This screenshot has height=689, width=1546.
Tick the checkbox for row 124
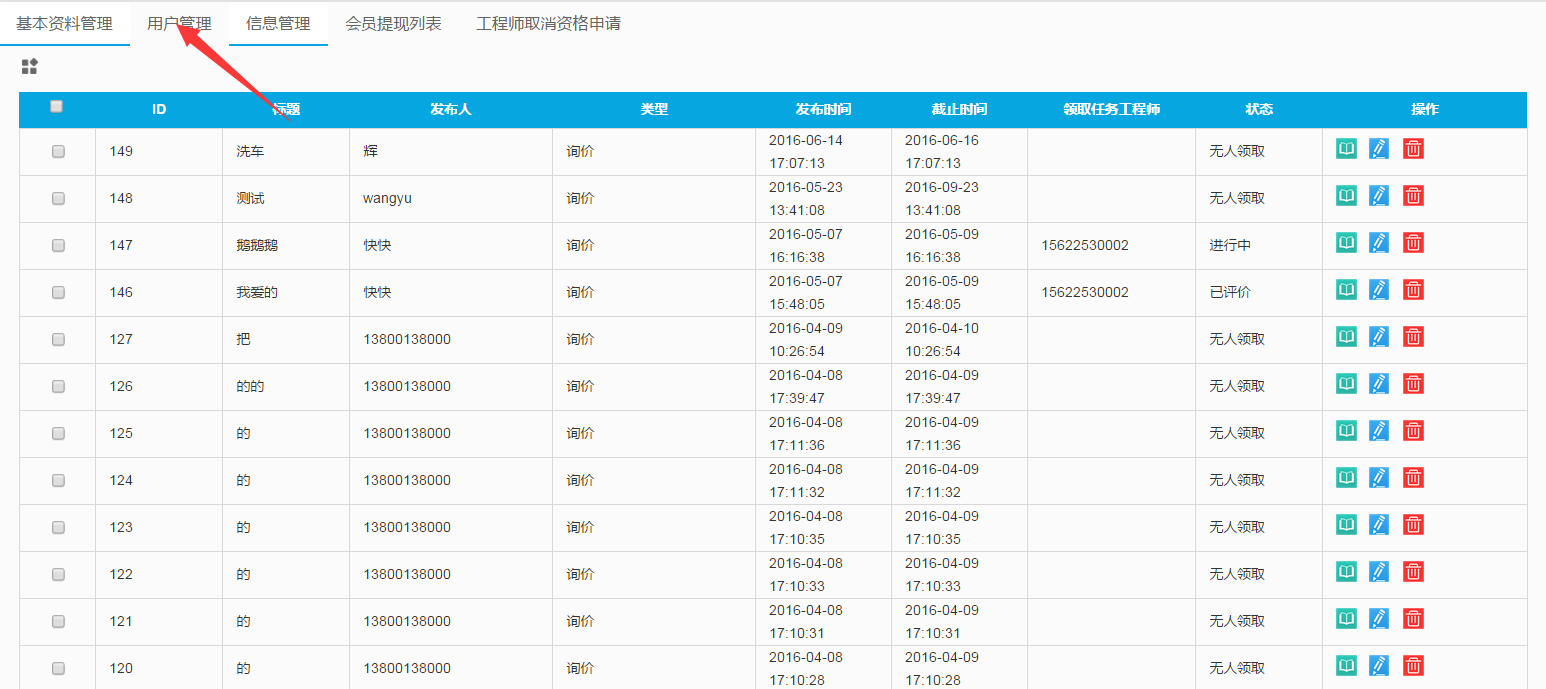click(58, 480)
